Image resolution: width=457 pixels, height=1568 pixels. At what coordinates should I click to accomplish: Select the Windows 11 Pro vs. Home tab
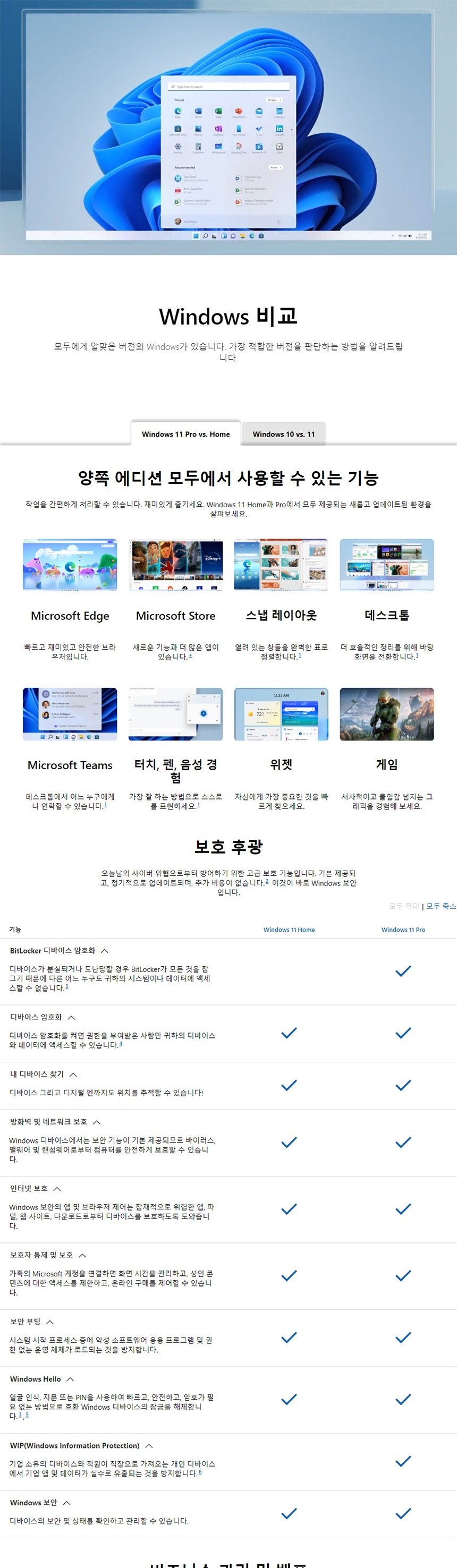[x=186, y=434]
